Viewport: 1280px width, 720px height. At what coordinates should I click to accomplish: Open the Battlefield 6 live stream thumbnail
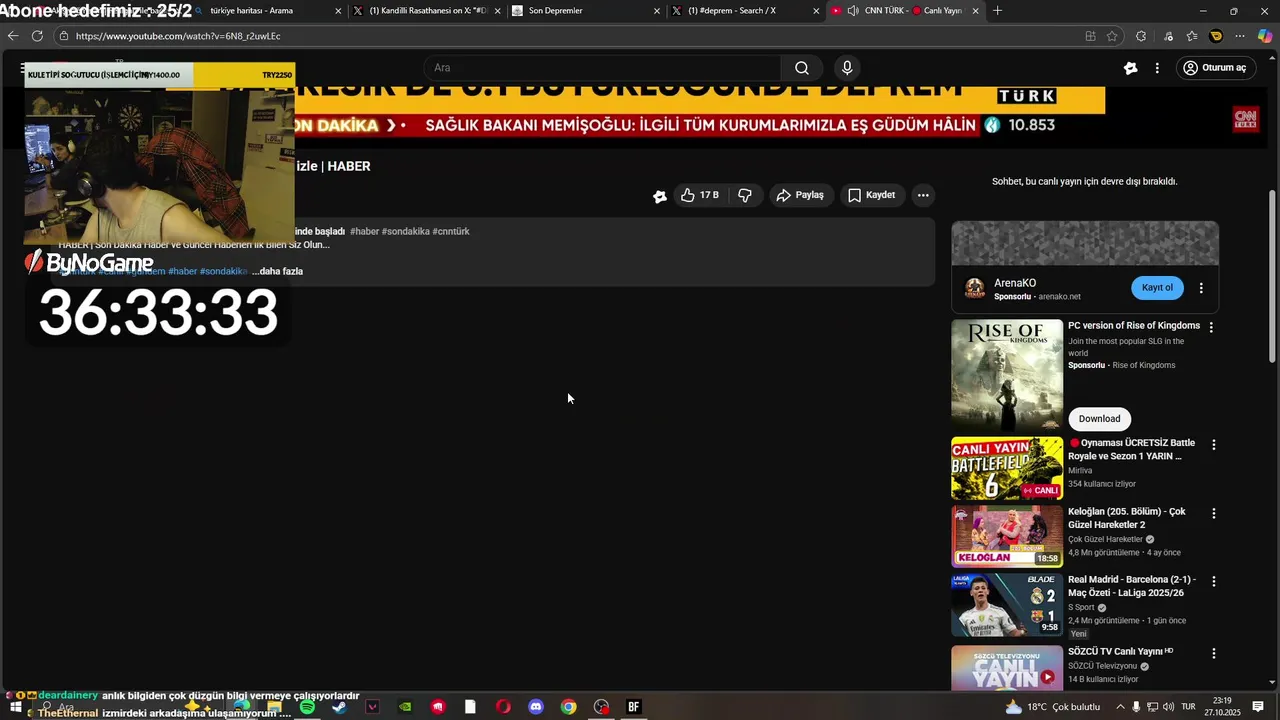click(x=1007, y=468)
